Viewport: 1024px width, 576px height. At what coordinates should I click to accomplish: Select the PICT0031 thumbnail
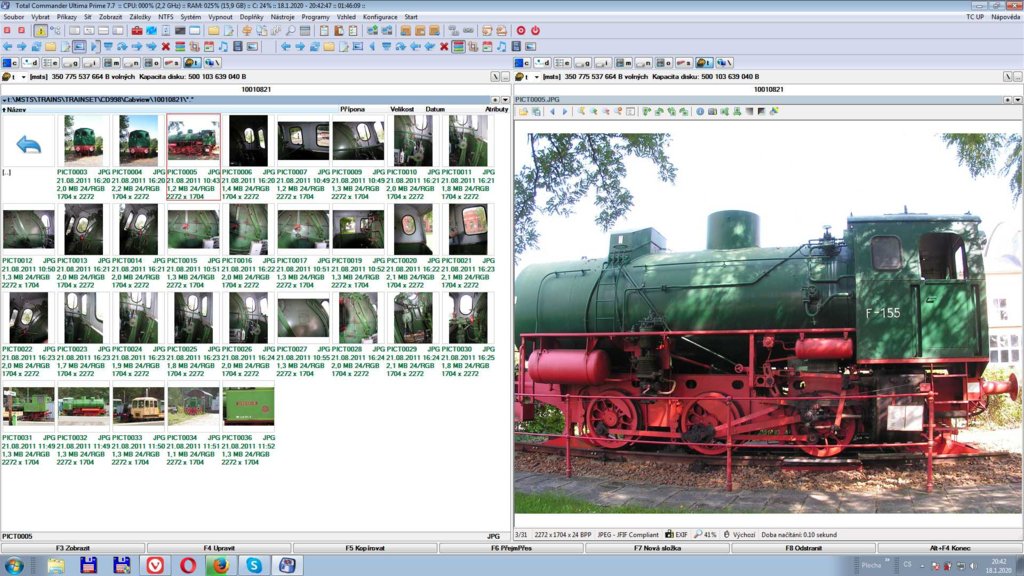[28, 406]
